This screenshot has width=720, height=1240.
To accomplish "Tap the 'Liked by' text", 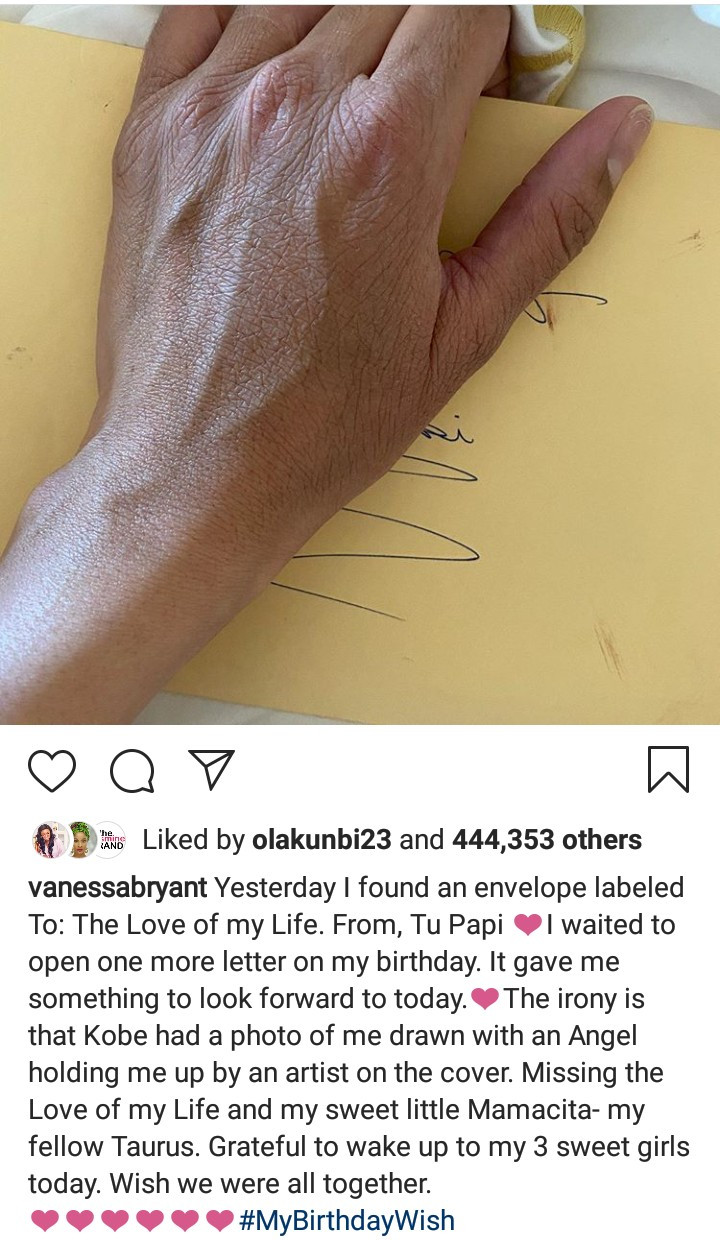I will tap(194, 840).
